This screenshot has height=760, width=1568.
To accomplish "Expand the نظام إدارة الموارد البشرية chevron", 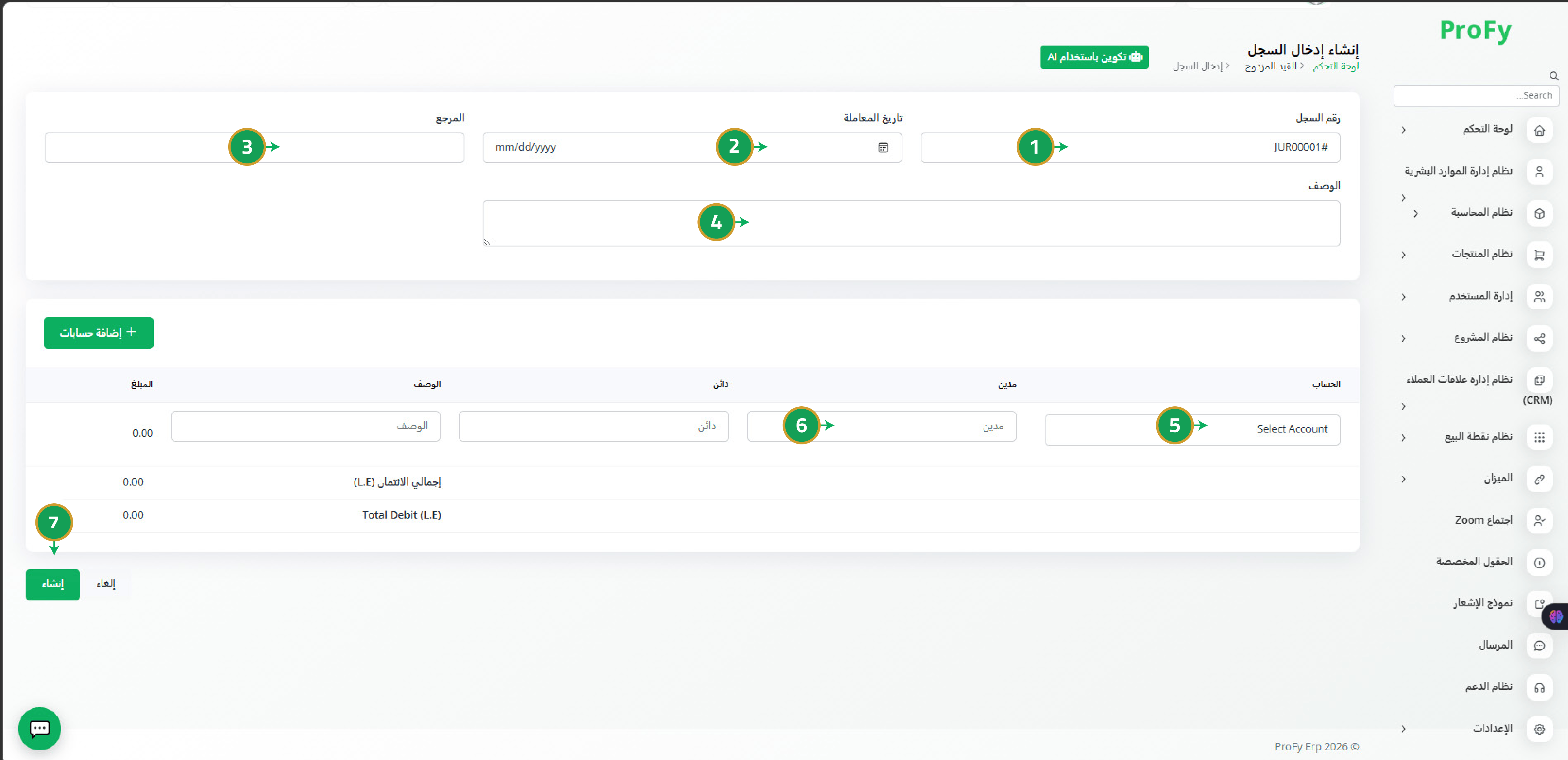I will 1403,198.
